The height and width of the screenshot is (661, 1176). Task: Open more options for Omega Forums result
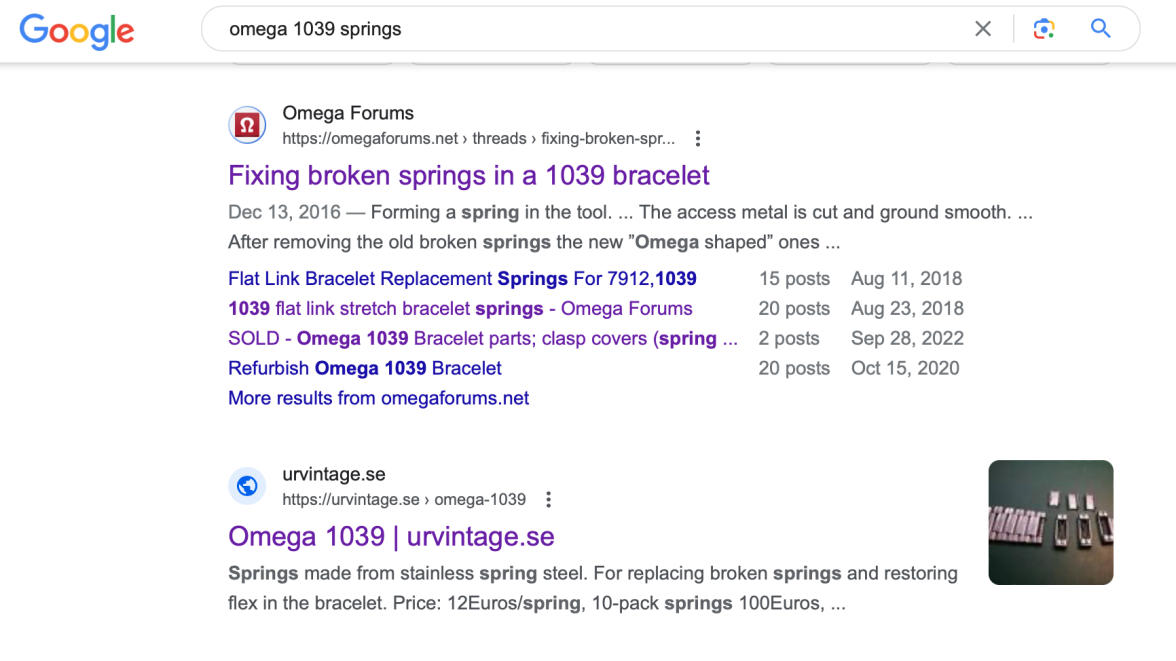698,139
